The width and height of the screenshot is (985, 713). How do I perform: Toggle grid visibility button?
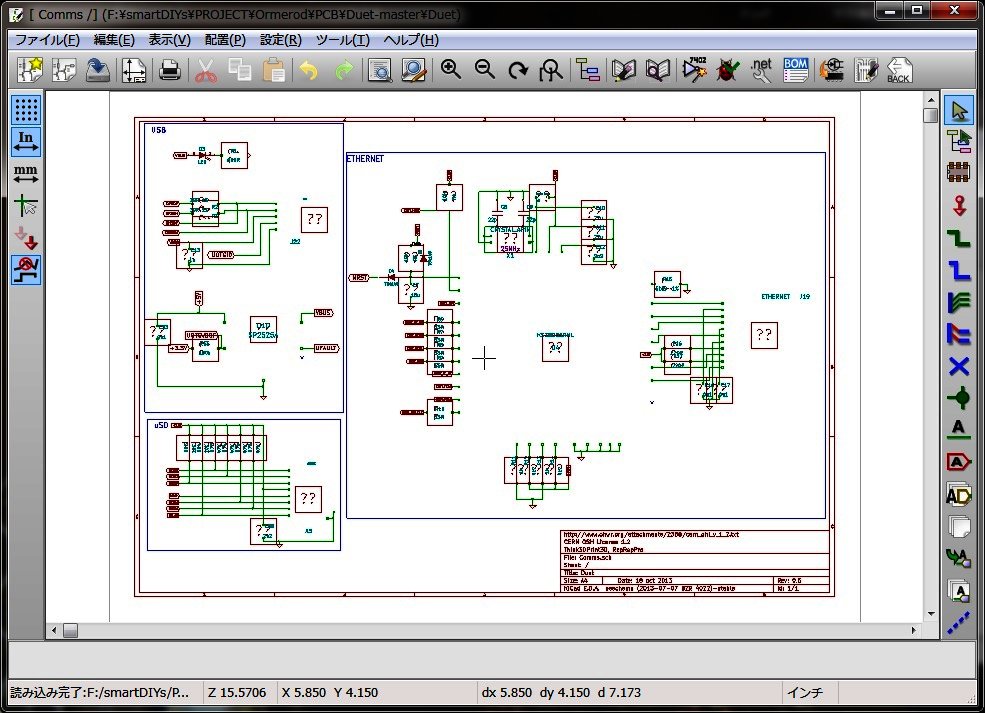click(26, 110)
